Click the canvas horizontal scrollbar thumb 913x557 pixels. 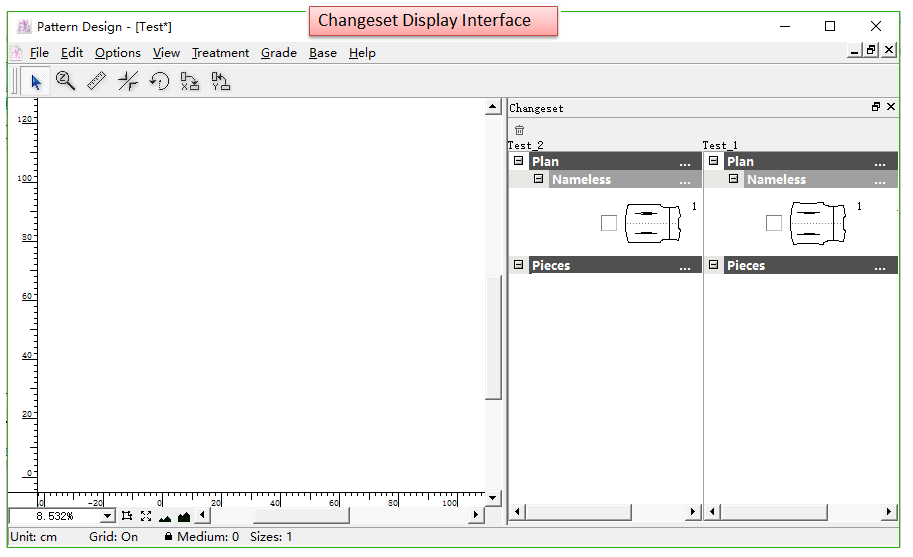[300, 516]
